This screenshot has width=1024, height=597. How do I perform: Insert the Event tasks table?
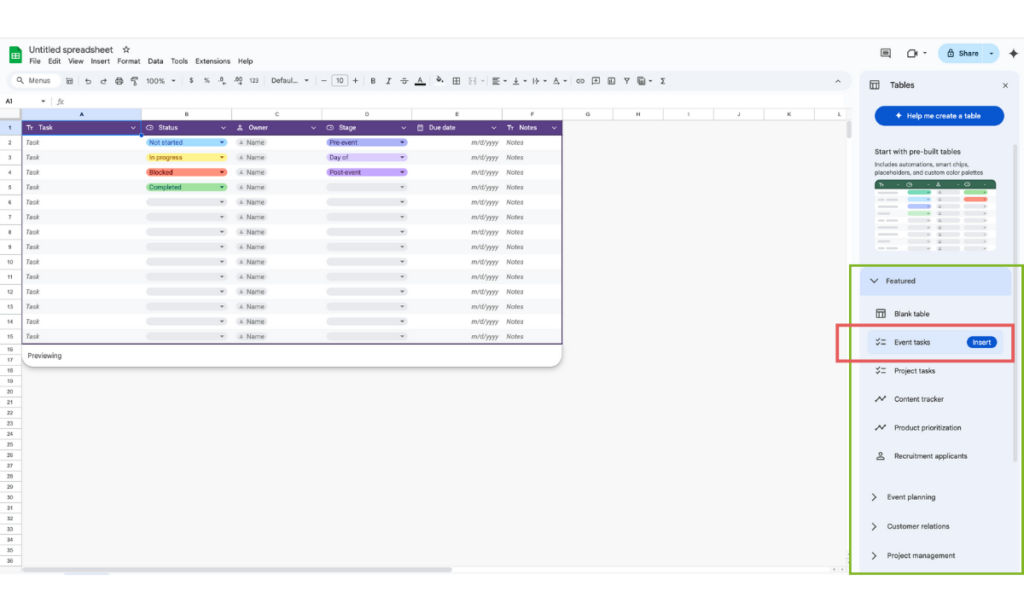point(981,342)
